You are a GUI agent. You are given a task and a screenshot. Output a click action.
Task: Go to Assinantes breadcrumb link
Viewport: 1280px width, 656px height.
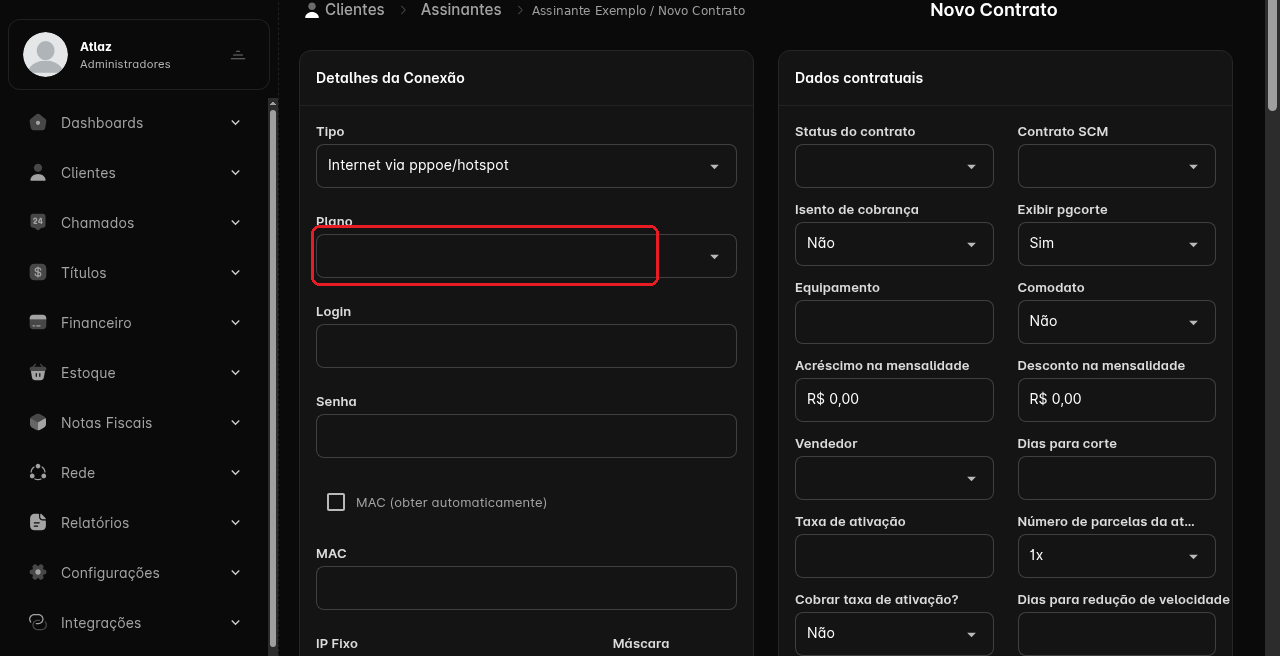(x=461, y=9)
